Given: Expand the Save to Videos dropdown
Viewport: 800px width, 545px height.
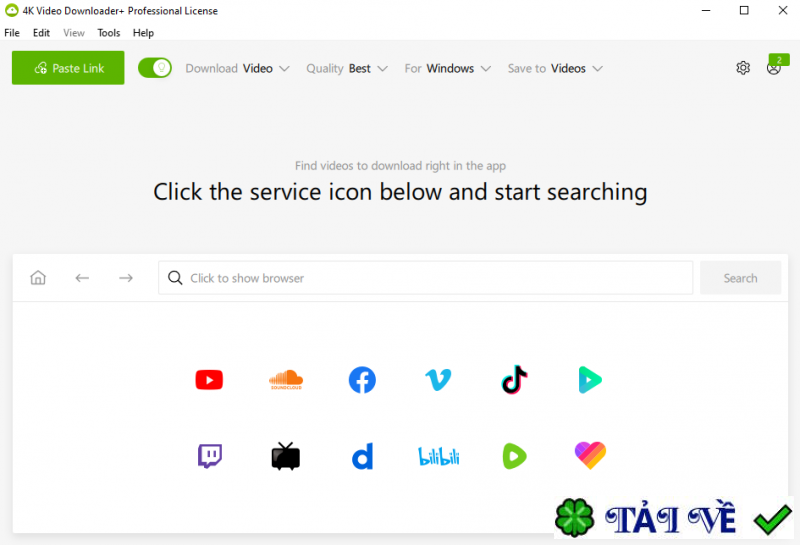Looking at the screenshot, I should click(555, 68).
